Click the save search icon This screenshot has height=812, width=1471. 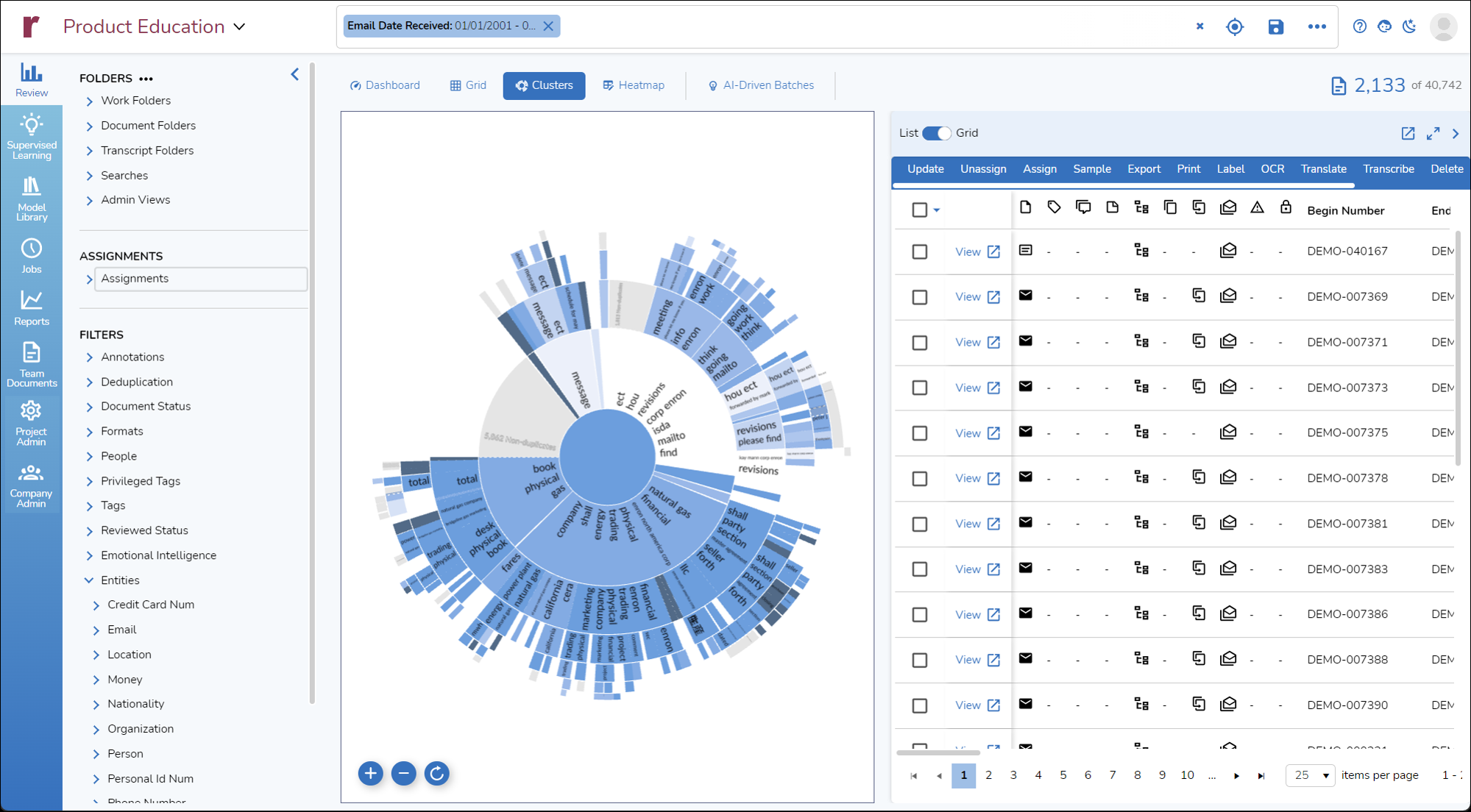1275,26
